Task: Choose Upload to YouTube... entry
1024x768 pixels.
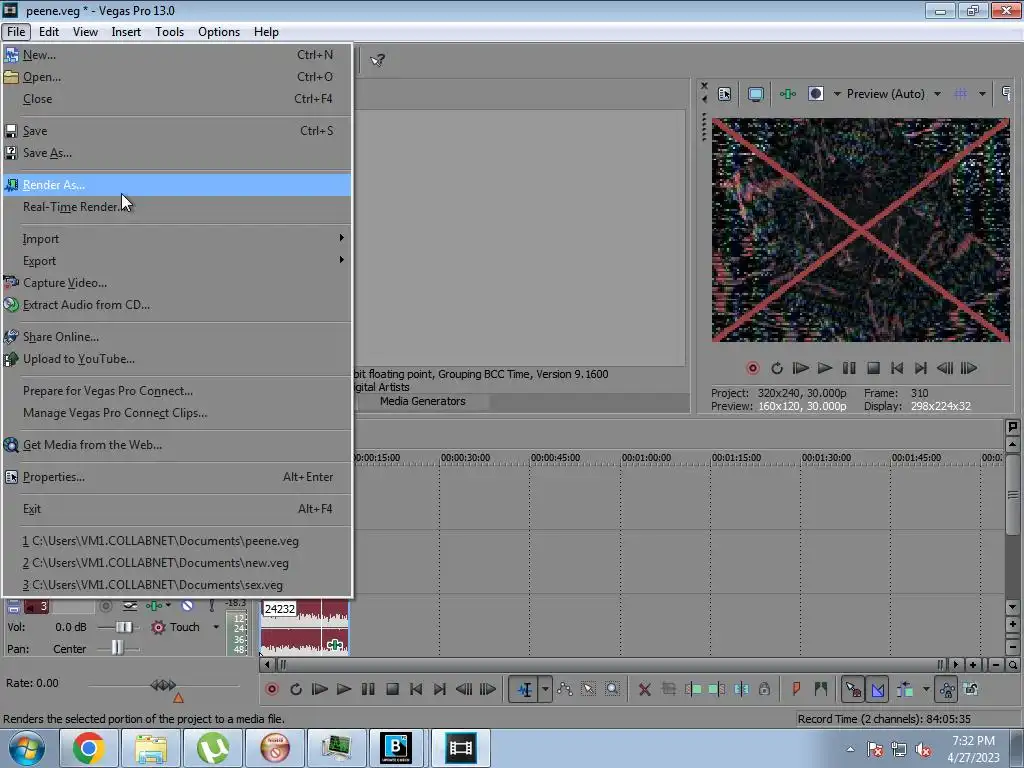Action: point(177,359)
